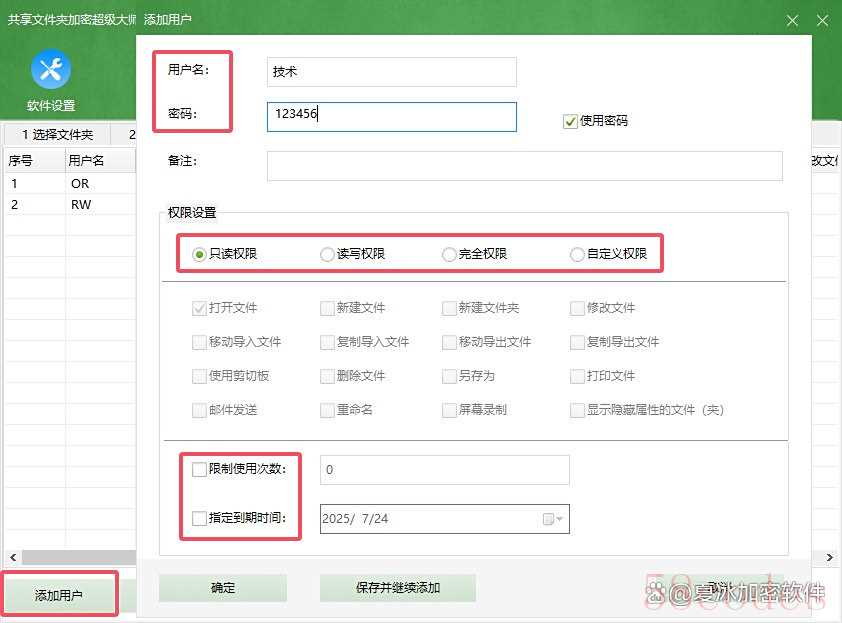Click the 密码 input field
This screenshot has width=842, height=623.
tap(392, 116)
